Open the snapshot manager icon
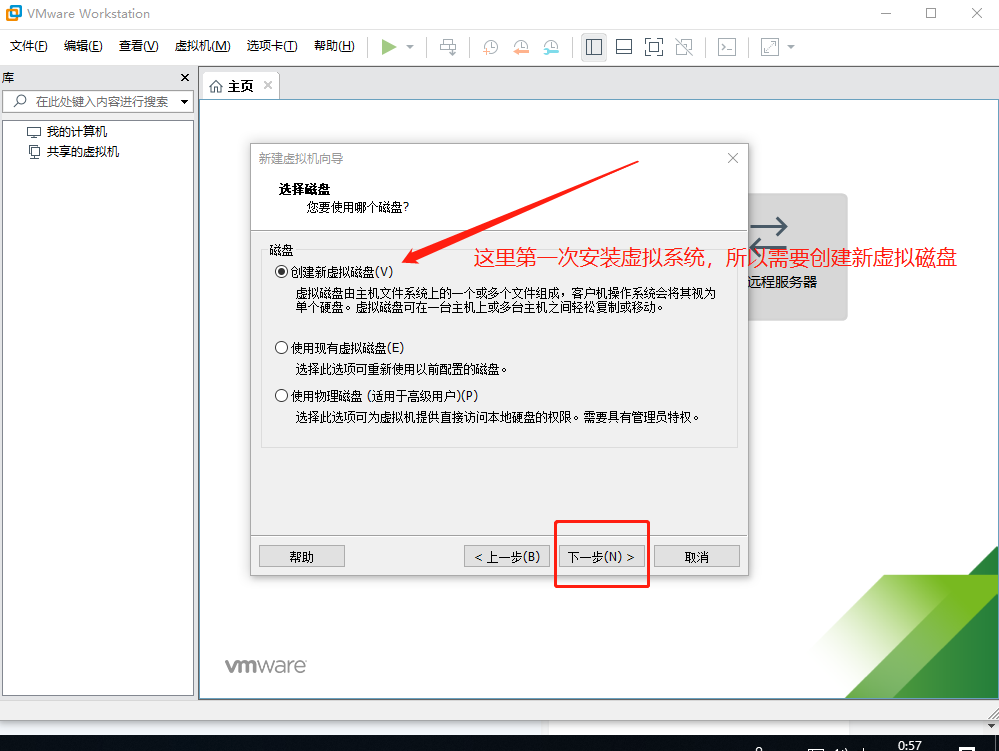Image resolution: width=999 pixels, height=751 pixels. [x=551, y=46]
